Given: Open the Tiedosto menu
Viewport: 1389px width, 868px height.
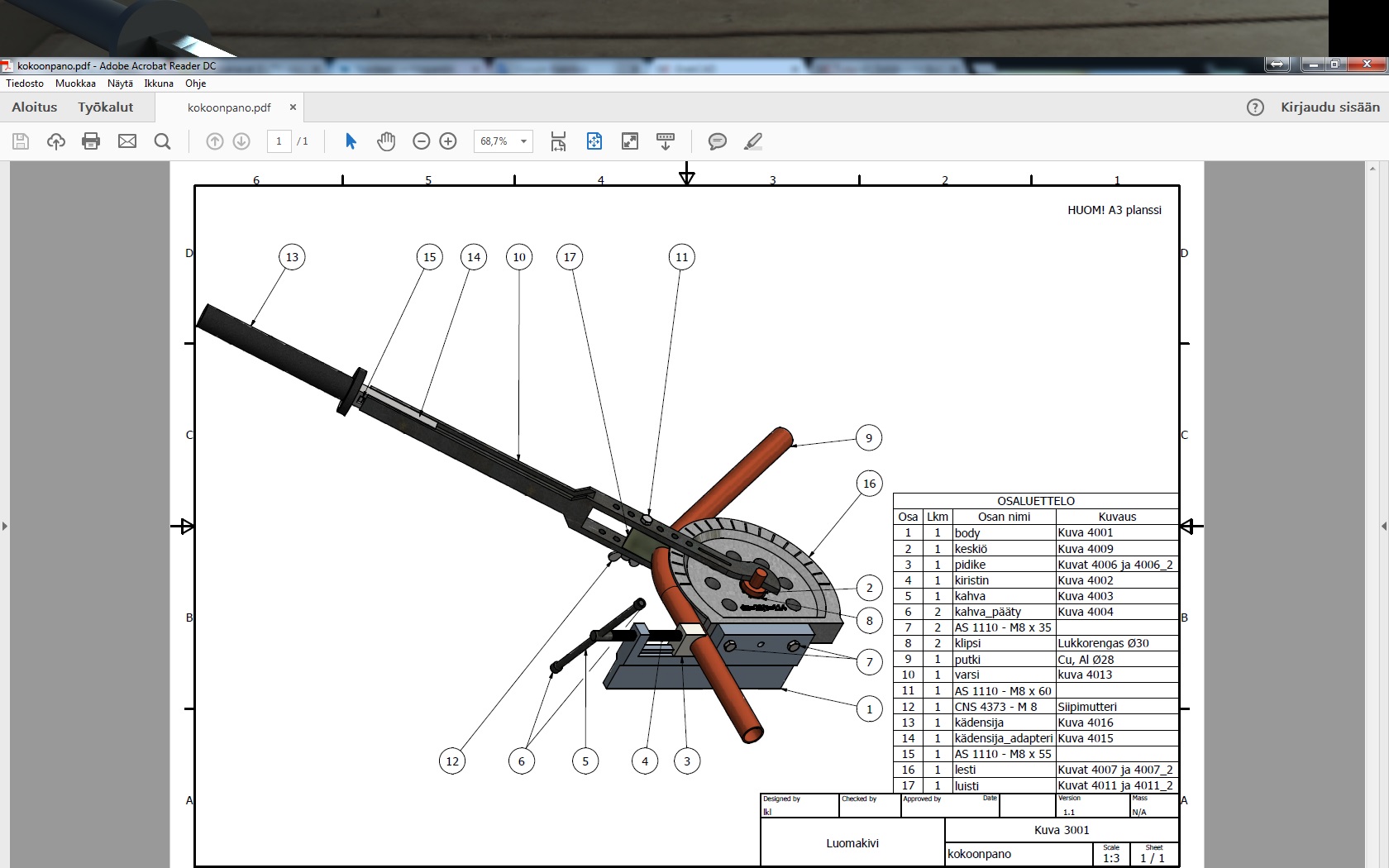Looking at the screenshot, I should pyautogui.click(x=25, y=83).
